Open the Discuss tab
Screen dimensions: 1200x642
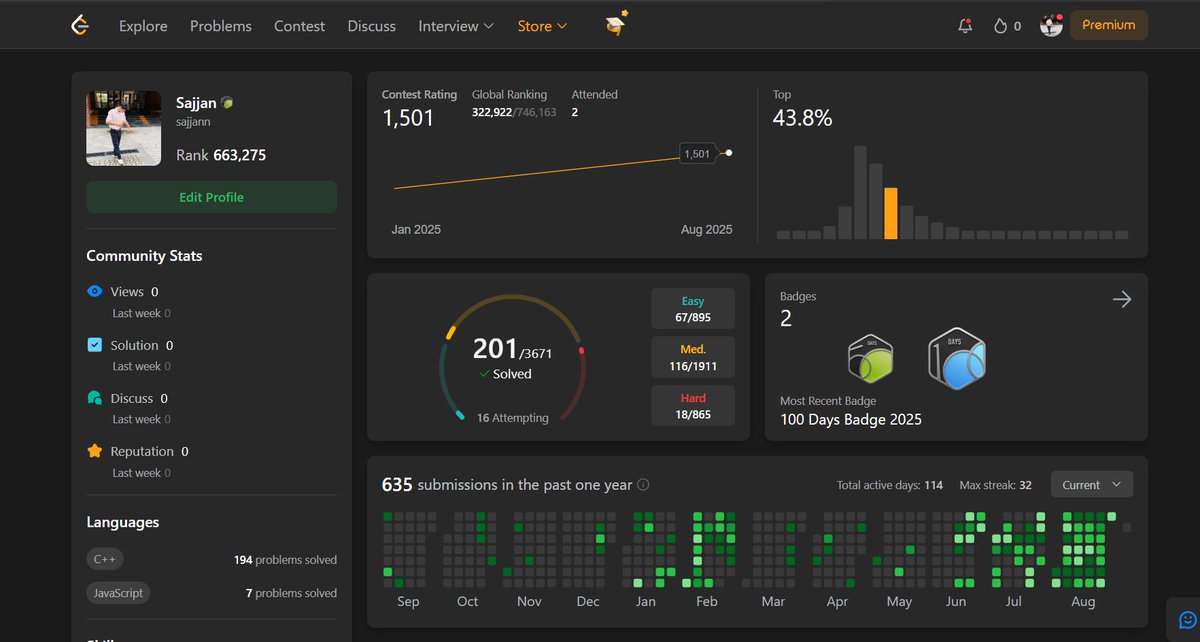(x=371, y=26)
